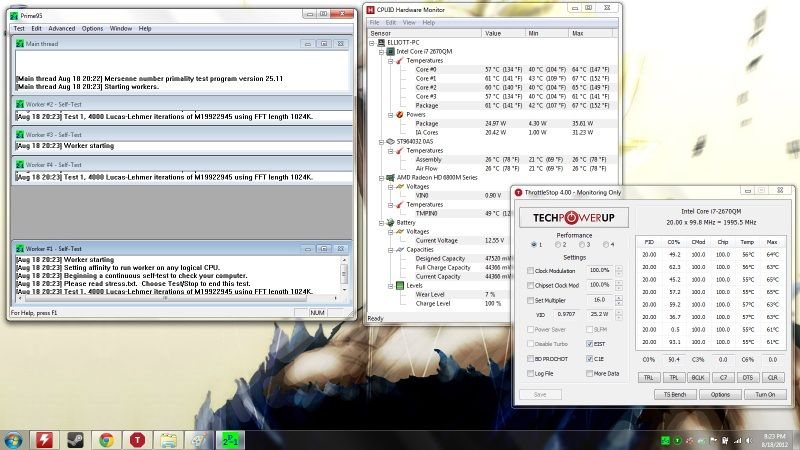This screenshot has height=450, width=800.
Task: Collapse the battery Capacities node
Action: click(x=390, y=250)
